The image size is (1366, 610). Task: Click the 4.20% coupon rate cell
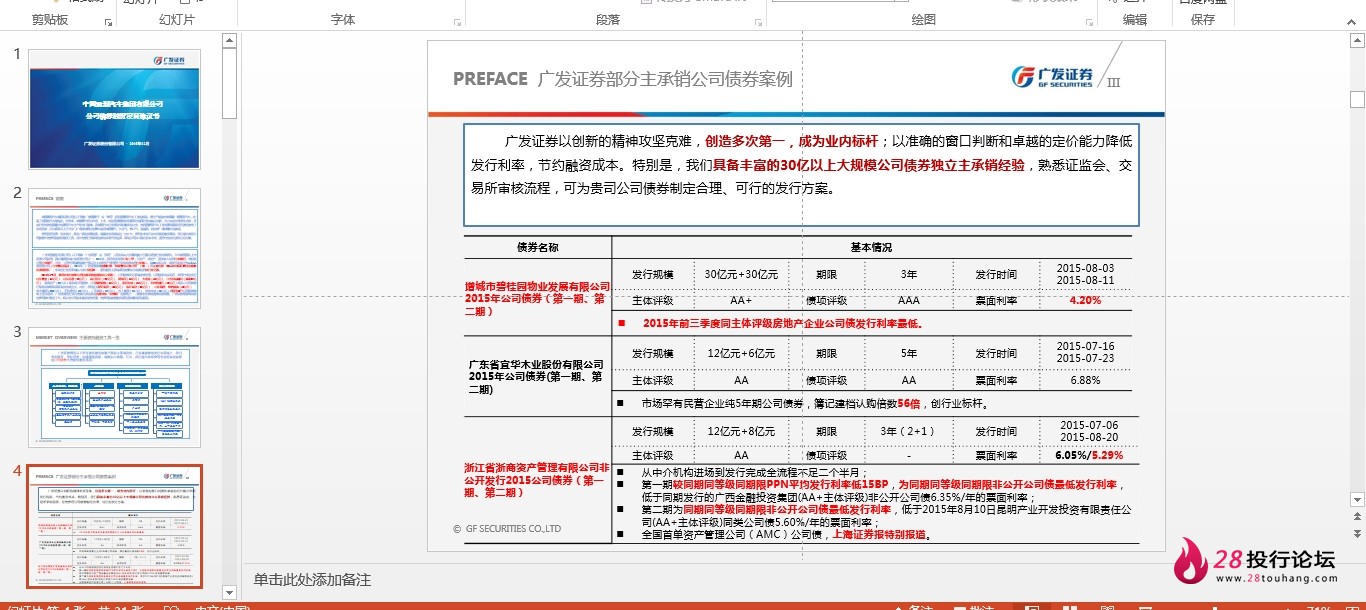tap(1085, 300)
